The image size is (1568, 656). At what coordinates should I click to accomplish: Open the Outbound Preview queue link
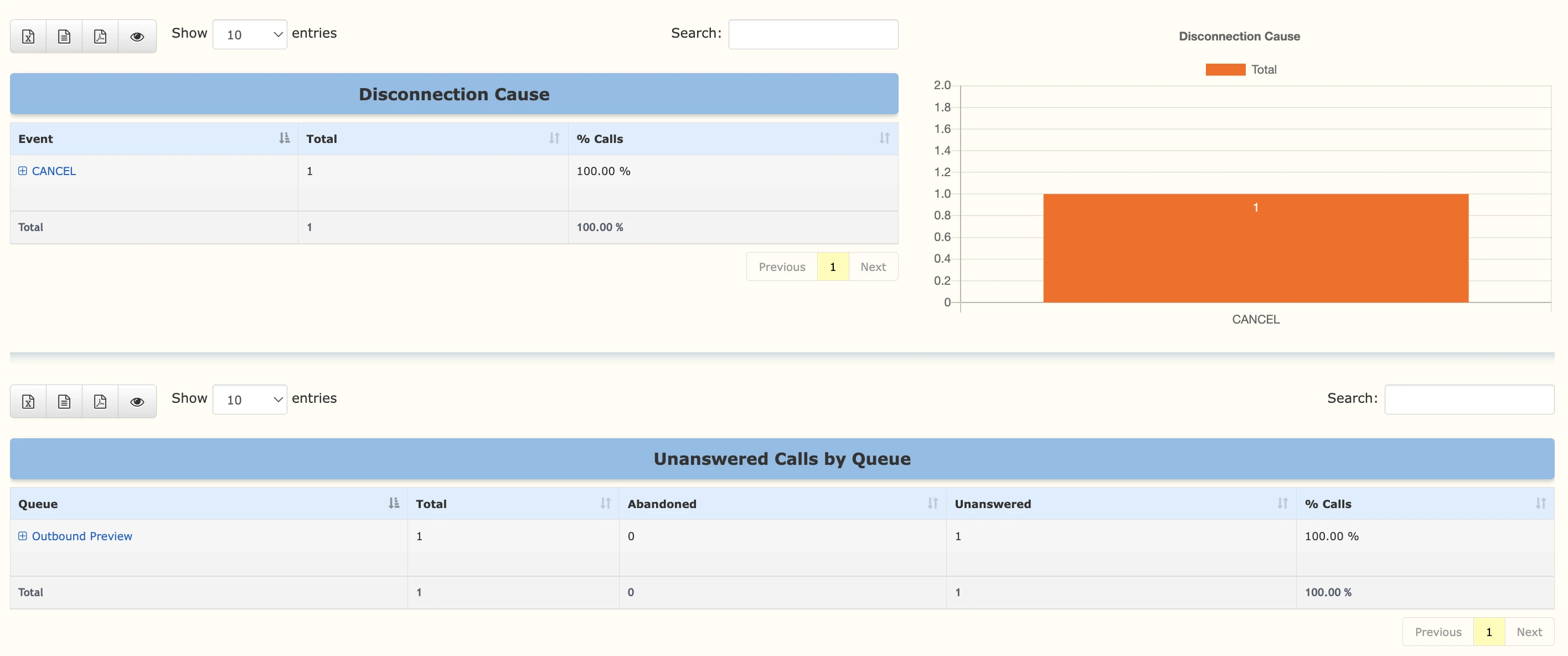(81, 536)
